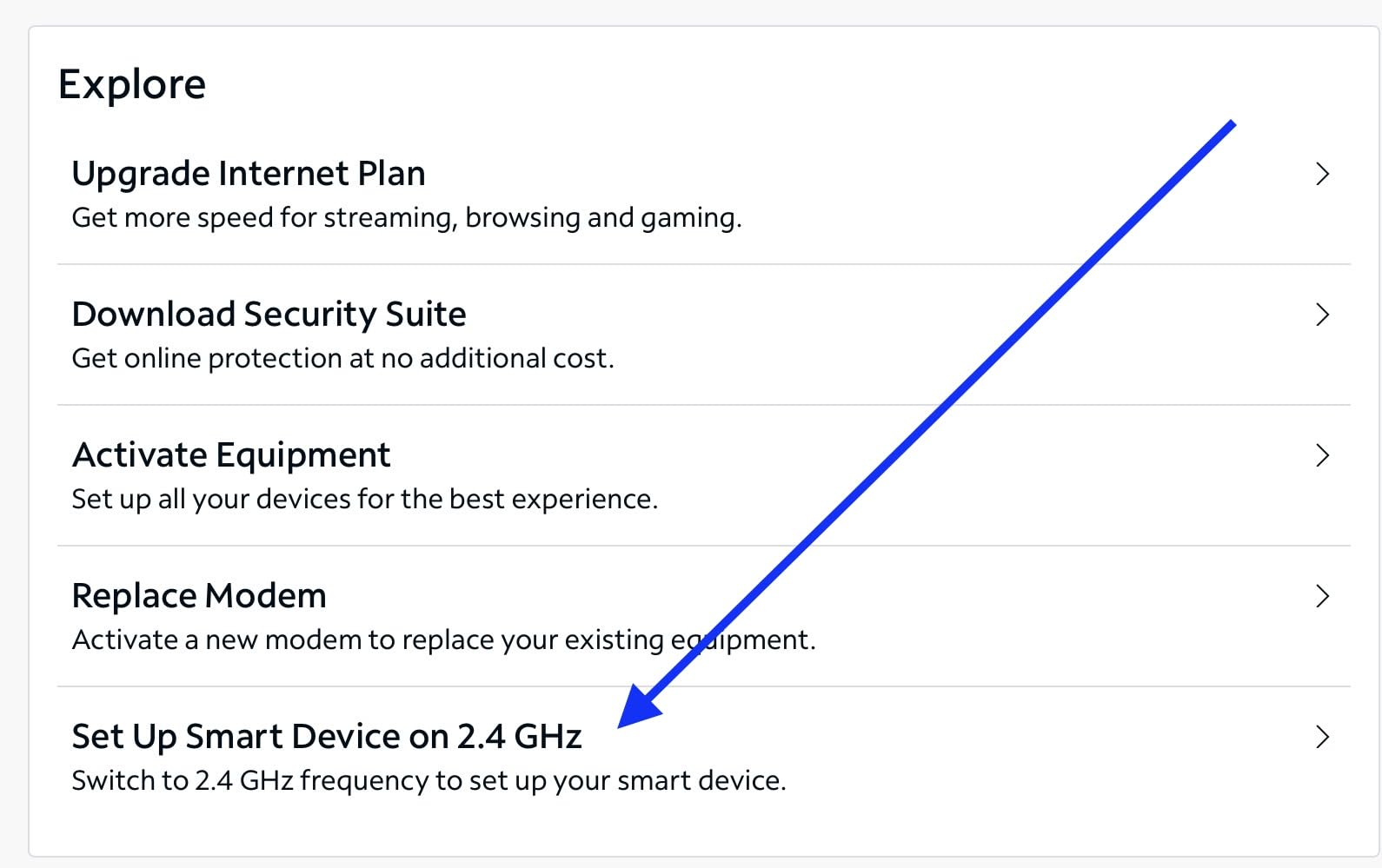Click "Switch to 2.4 GHz frequency" description

[429, 780]
